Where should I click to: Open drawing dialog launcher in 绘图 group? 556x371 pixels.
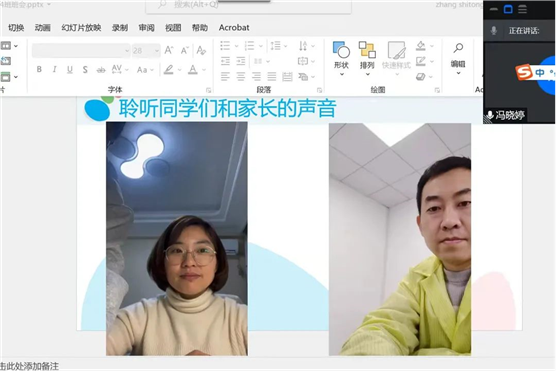437,90
